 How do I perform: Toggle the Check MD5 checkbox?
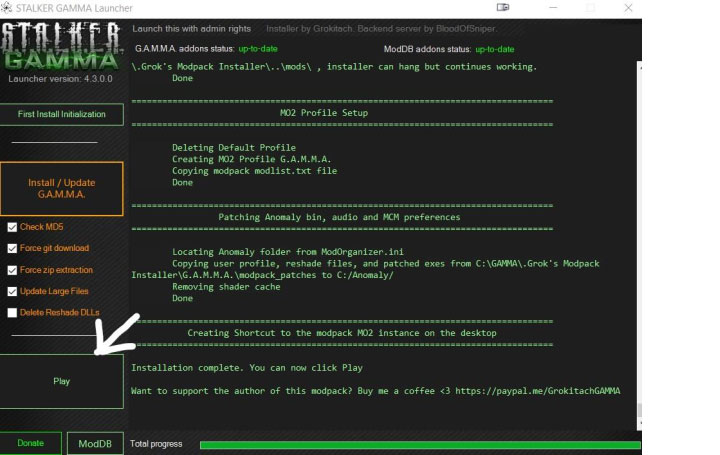pos(12,227)
